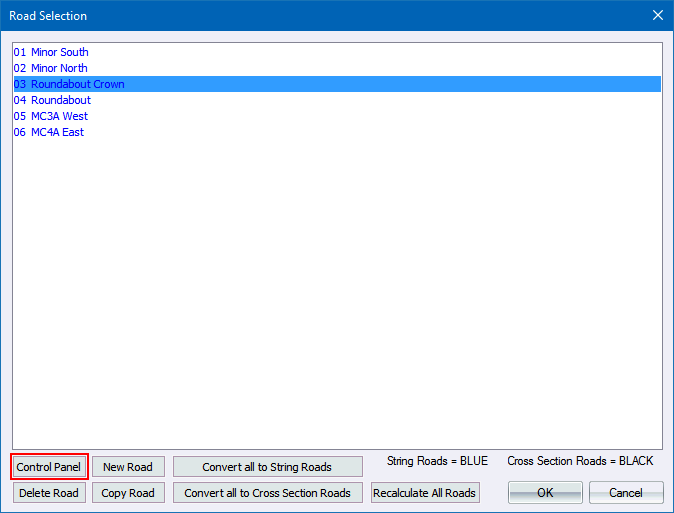Screen dimensions: 674x513
Task: Open the Control Panel
Action: click(49, 467)
